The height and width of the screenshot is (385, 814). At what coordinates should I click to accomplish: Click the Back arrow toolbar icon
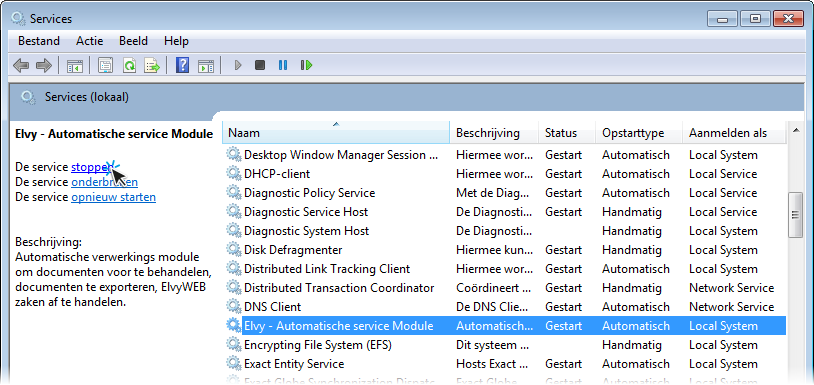tap(21, 65)
